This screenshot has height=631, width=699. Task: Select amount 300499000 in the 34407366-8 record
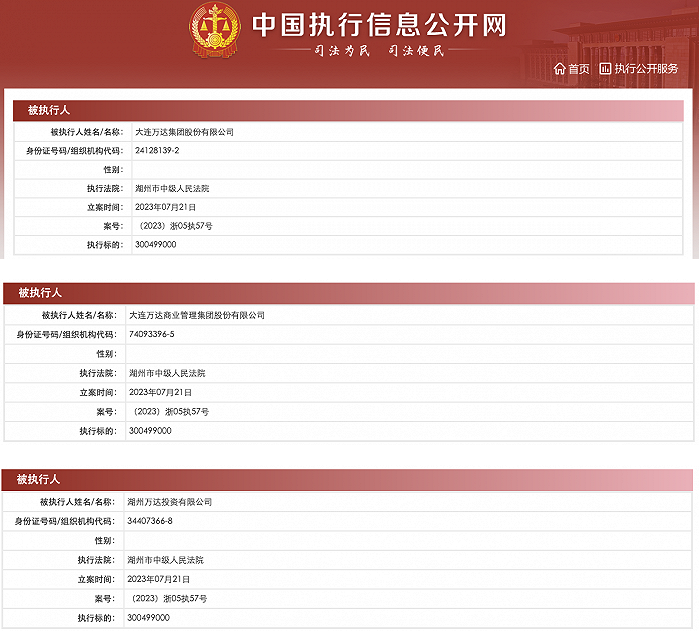(148, 618)
